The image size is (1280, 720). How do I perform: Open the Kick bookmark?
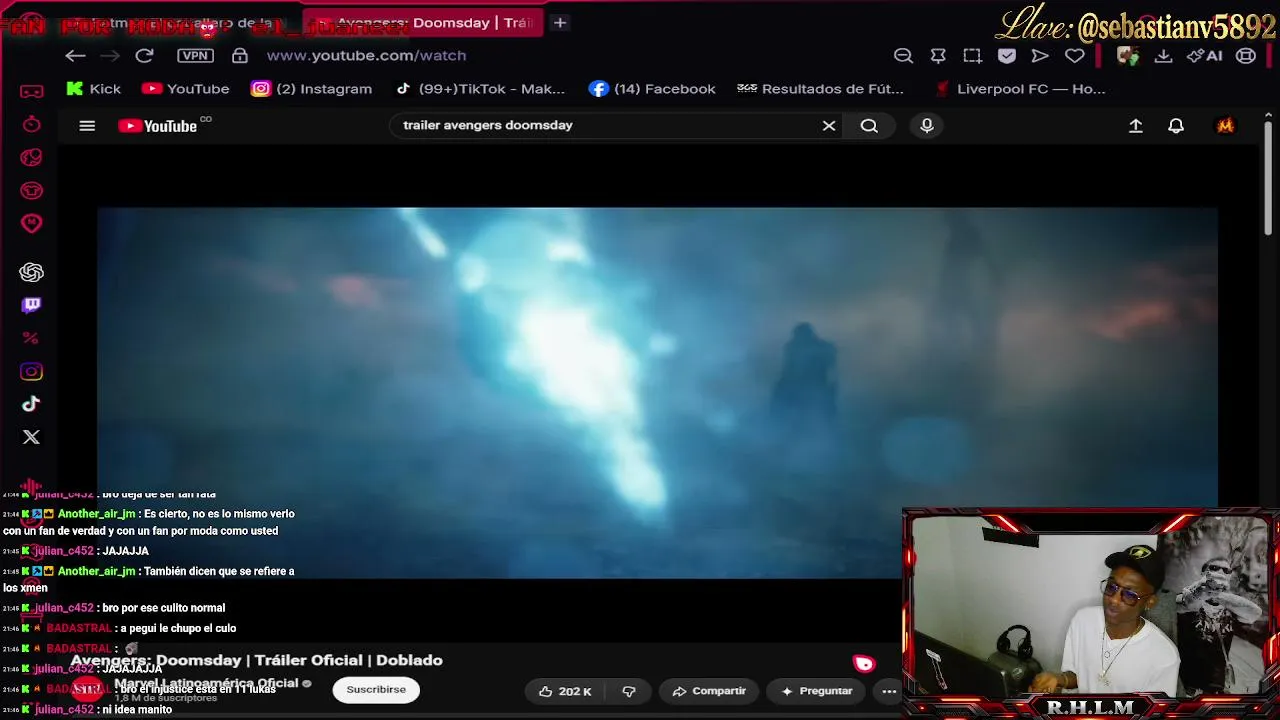[93, 89]
